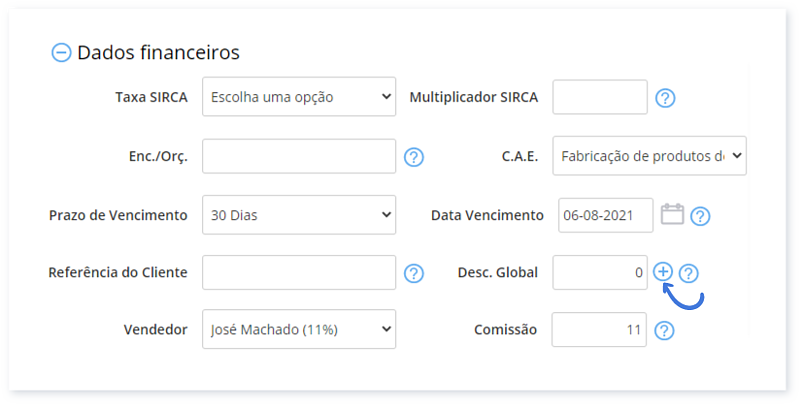Open the Prazo de Vencimento dropdown
The width and height of the screenshot is (800, 405).
tap(299, 215)
